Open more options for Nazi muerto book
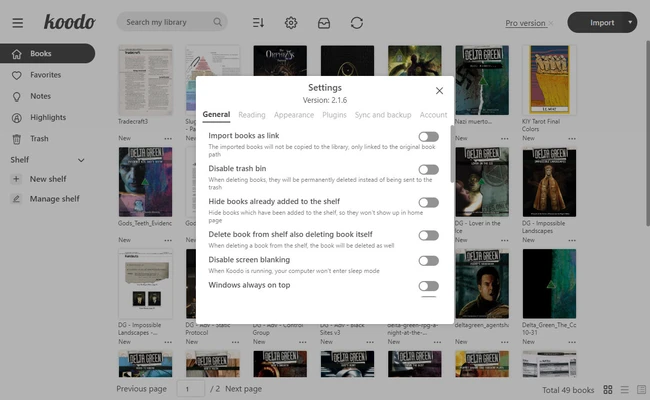650x400 pixels. (x=504, y=138)
